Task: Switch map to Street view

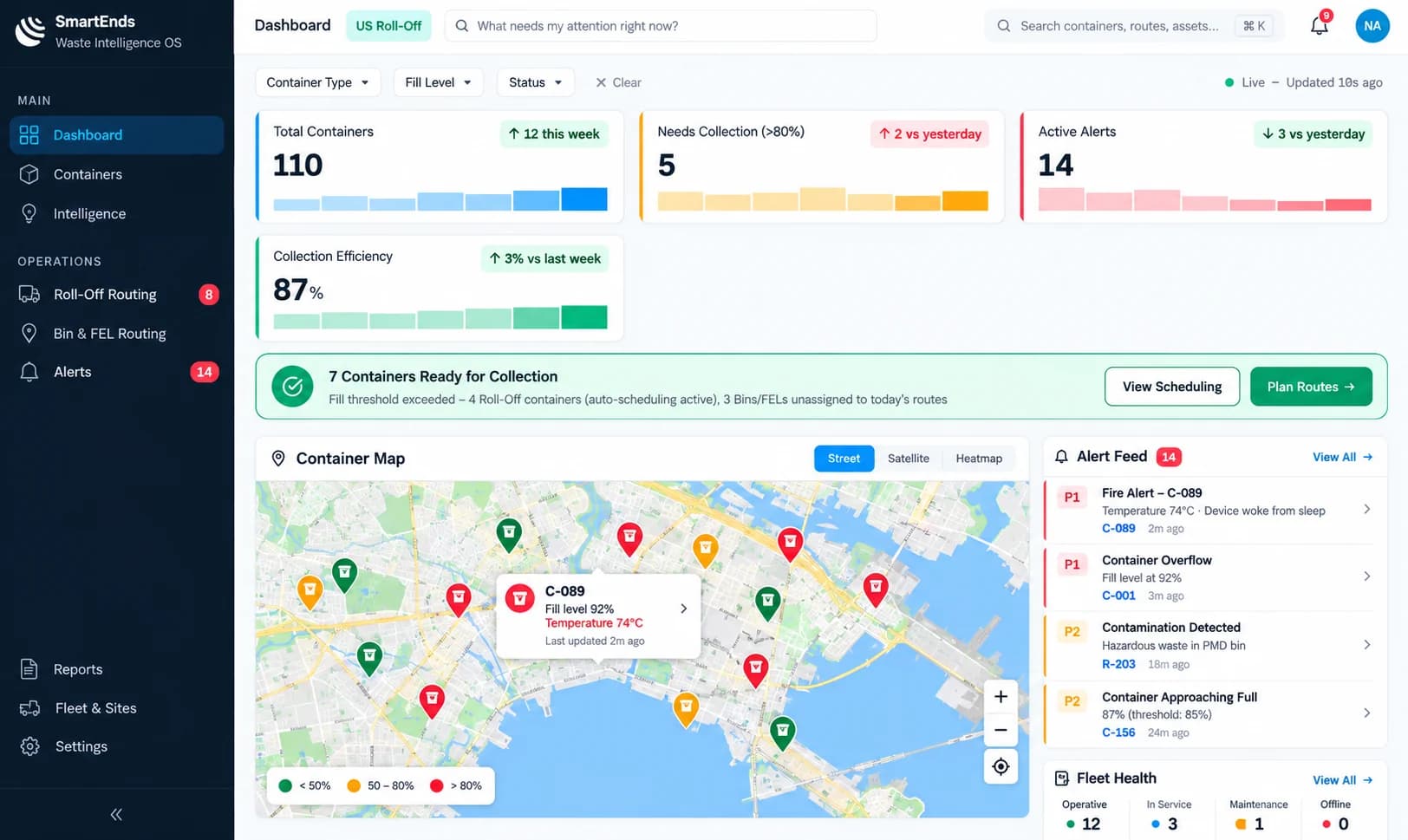Action: coord(844,459)
